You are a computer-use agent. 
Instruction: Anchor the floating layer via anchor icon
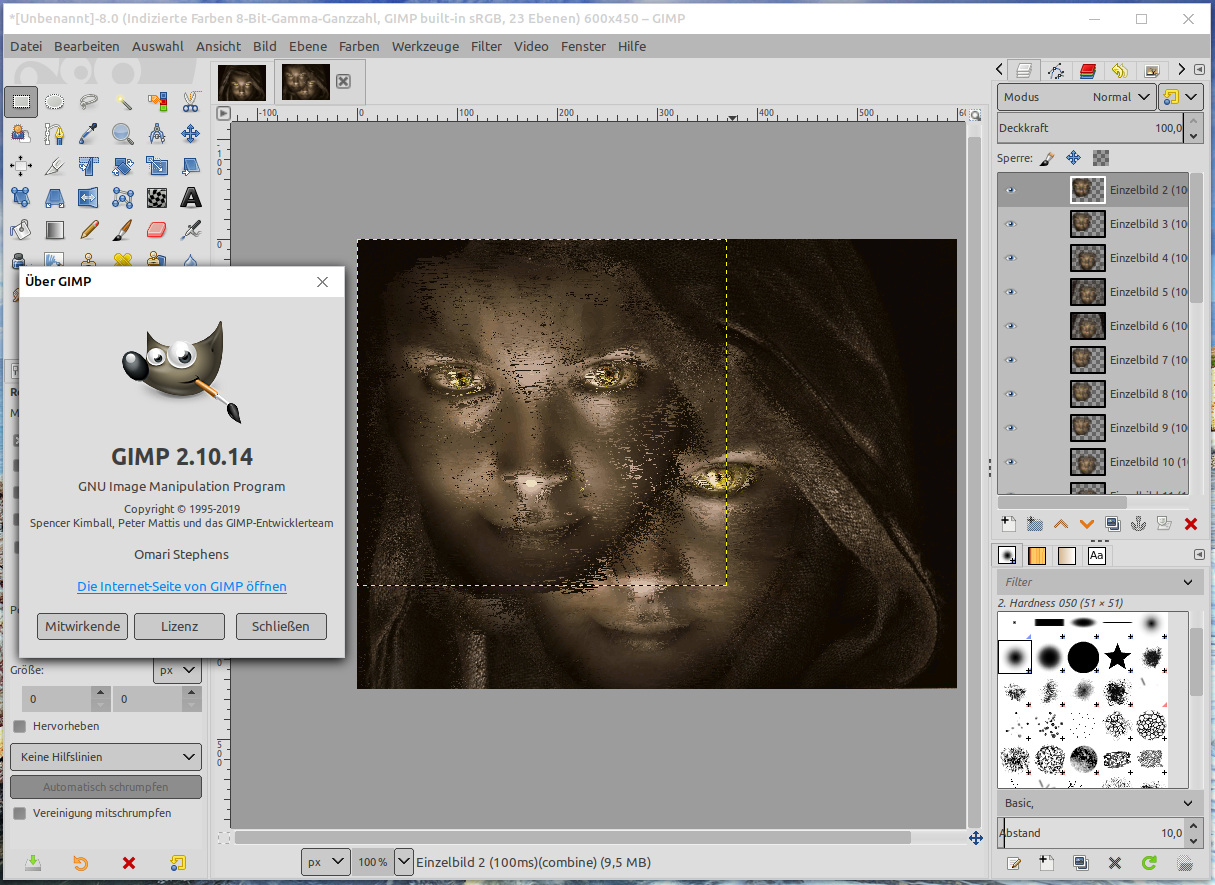(x=1138, y=524)
